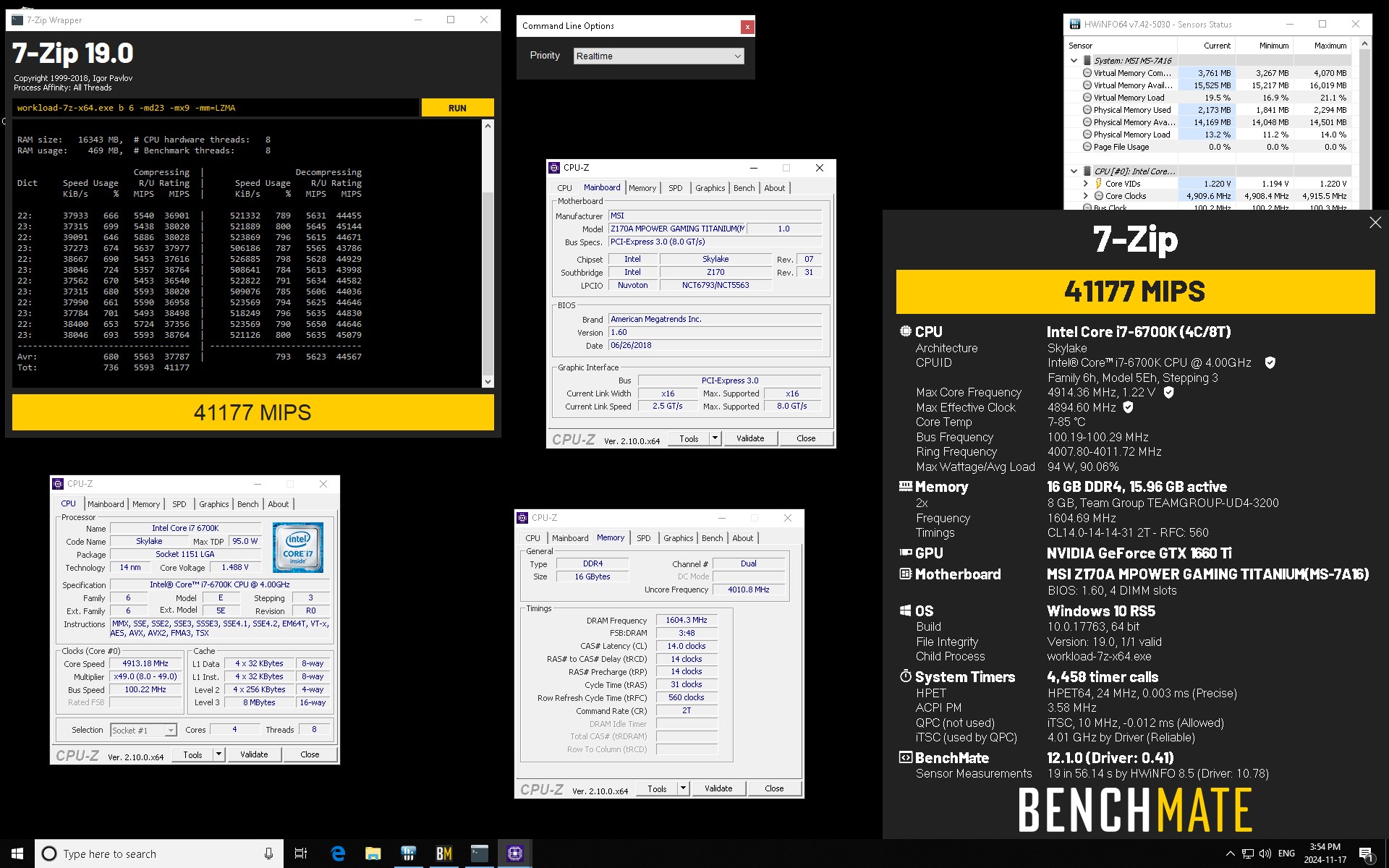Open About tab in CPU tab CPU-Z window
The height and width of the screenshot is (868, 1389).
[278, 504]
